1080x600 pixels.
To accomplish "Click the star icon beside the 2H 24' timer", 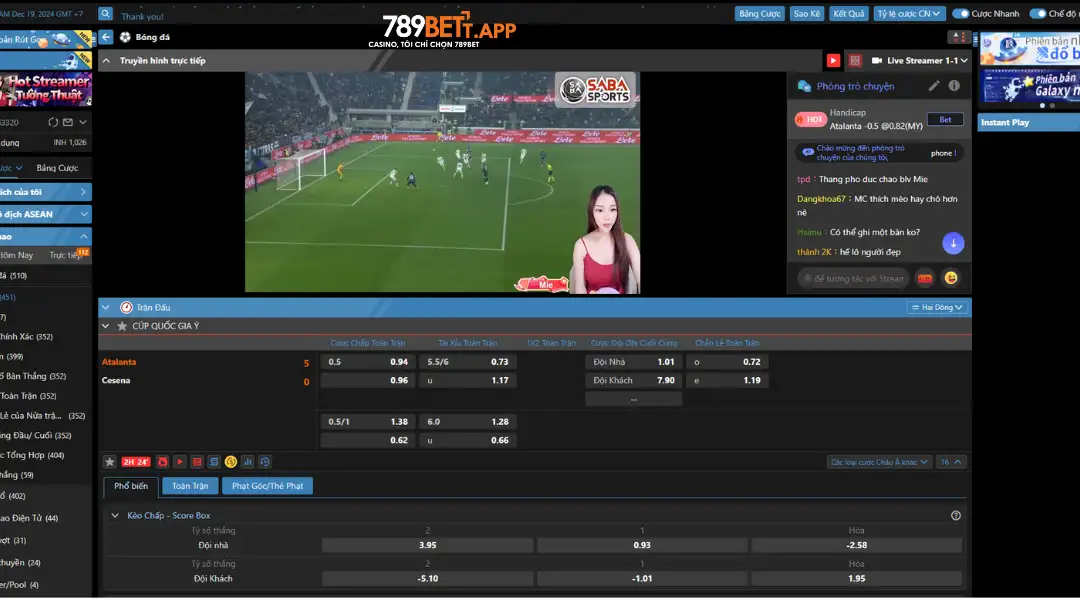I will pyautogui.click(x=110, y=462).
